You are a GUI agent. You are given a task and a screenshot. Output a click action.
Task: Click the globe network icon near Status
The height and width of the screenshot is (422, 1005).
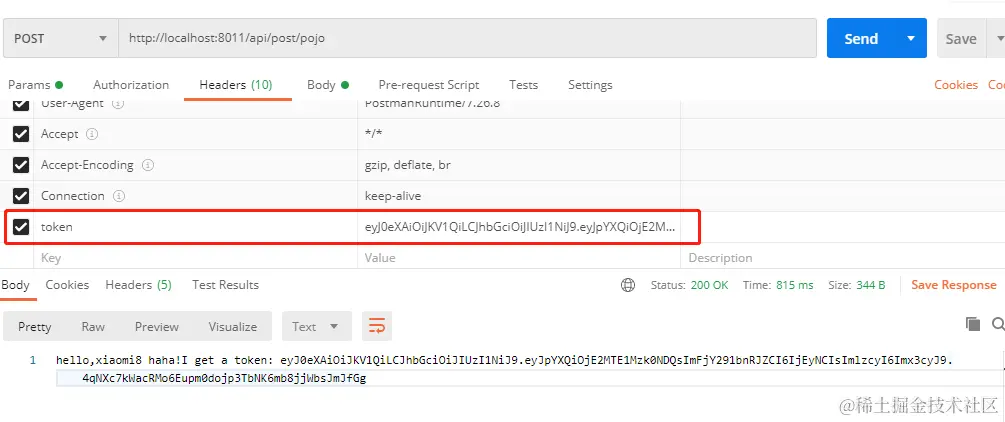[628, 285]
